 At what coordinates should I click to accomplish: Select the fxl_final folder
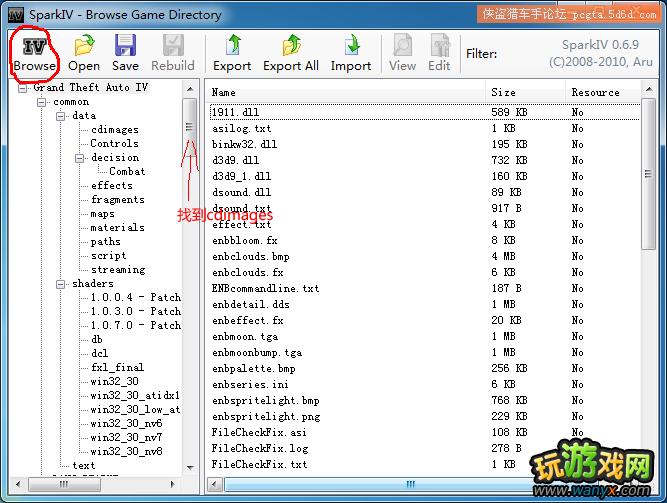point(117,368)
